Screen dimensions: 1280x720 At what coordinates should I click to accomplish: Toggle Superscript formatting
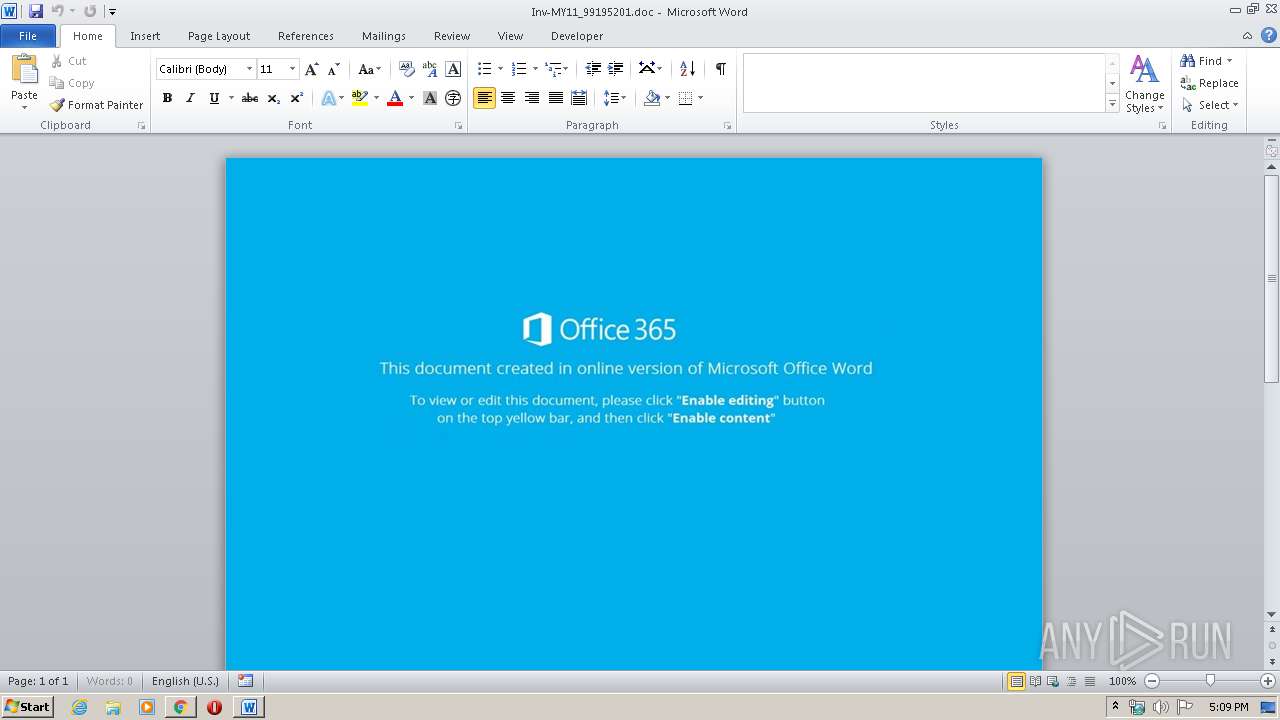point(296,98)
